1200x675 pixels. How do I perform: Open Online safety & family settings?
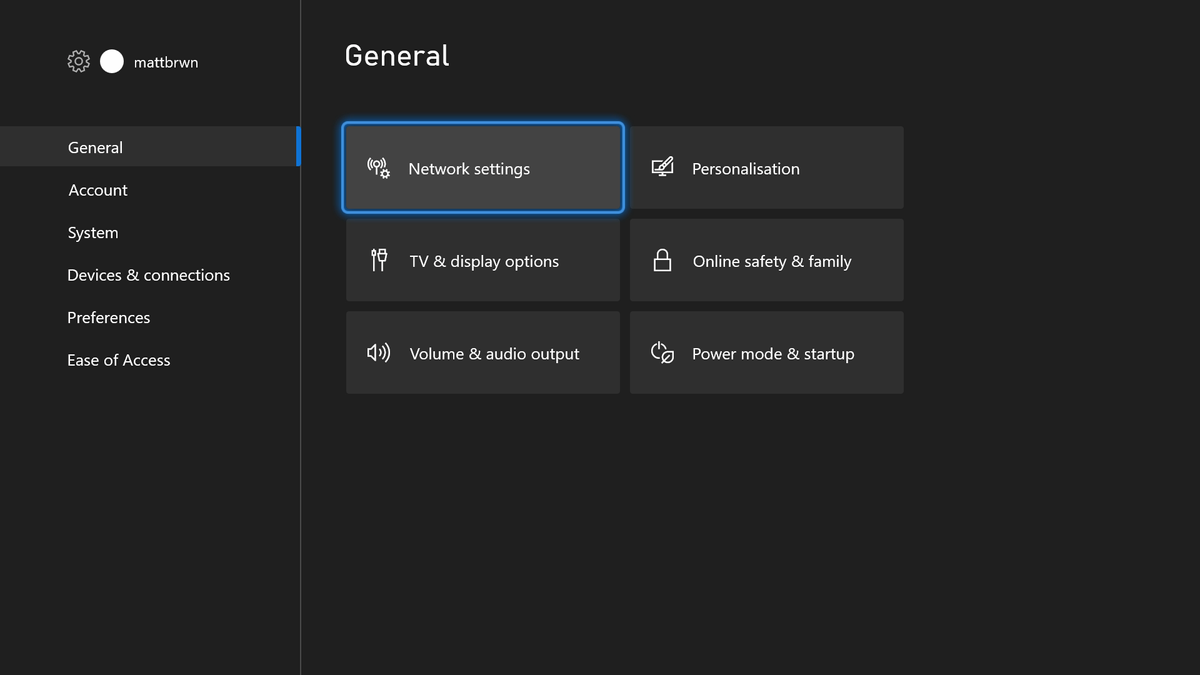coord(766,260)
